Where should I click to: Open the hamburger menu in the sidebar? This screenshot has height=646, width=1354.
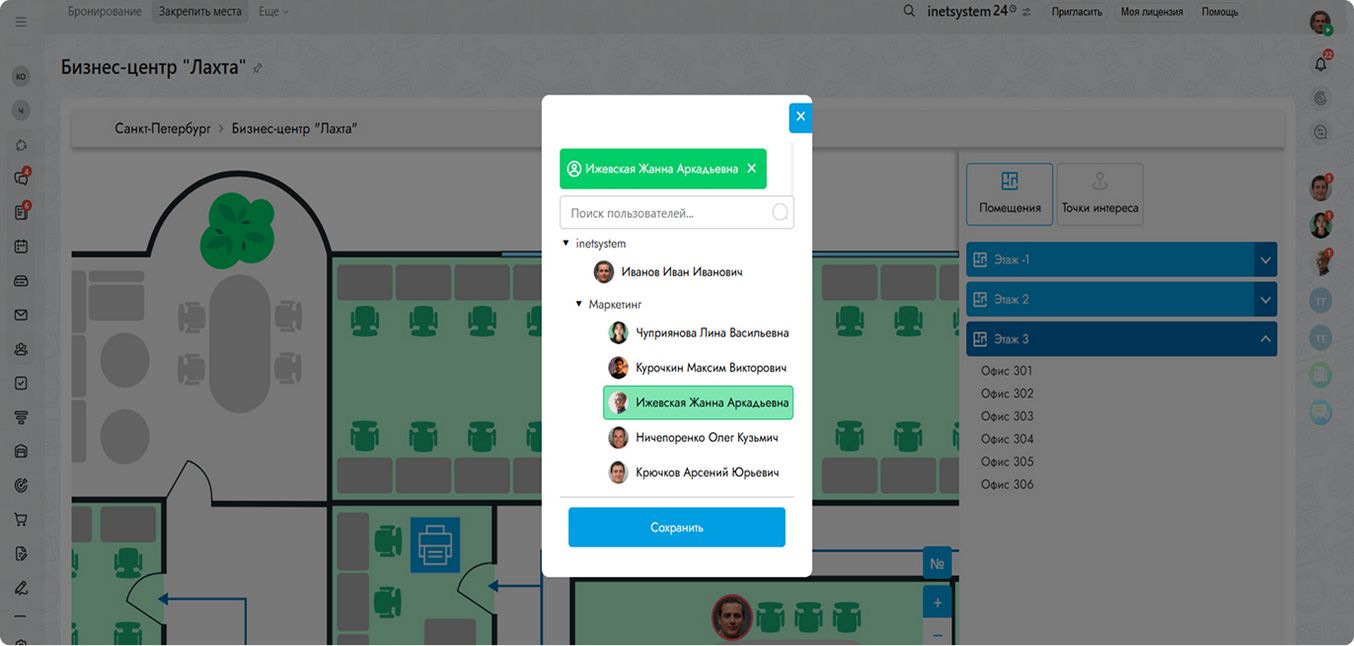click(x=21, y=21)
